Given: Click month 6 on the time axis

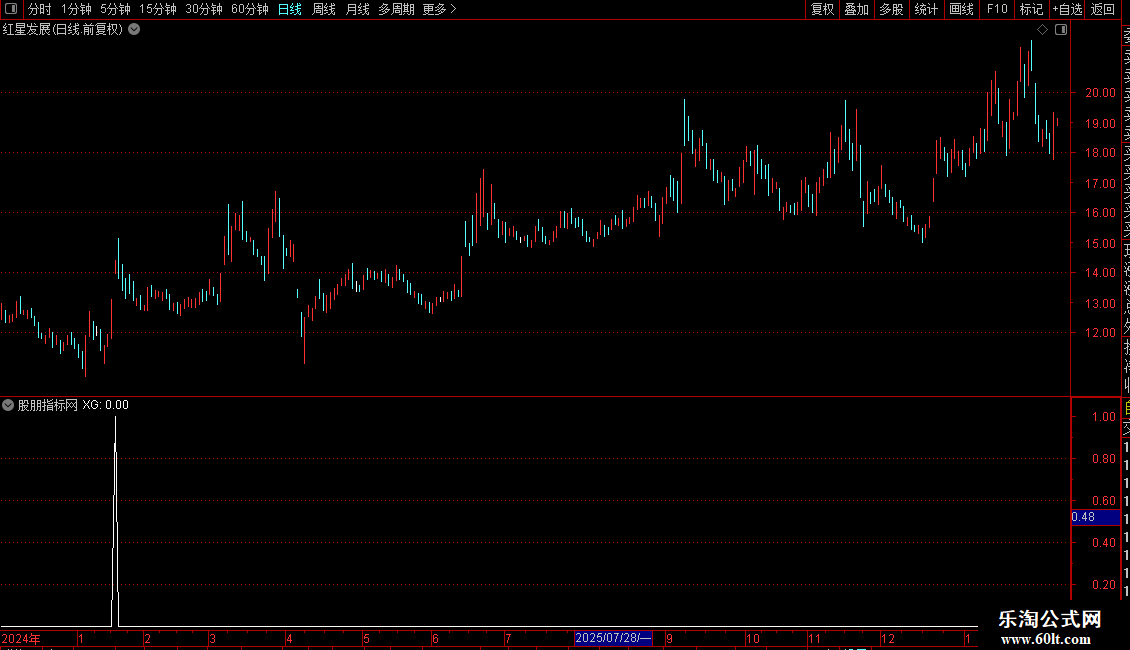Looking at the screenshot, I should tap(435, 638).
